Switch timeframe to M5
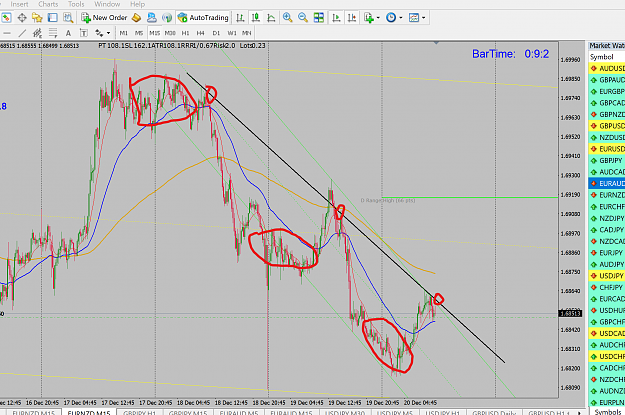 coord(139,33)
